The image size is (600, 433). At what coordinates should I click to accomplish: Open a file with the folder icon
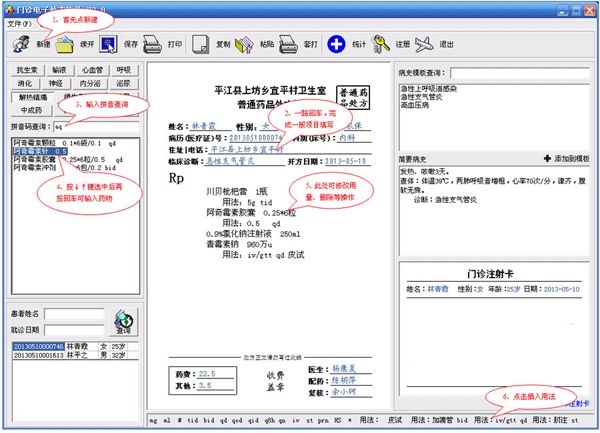tap(65, 44)
